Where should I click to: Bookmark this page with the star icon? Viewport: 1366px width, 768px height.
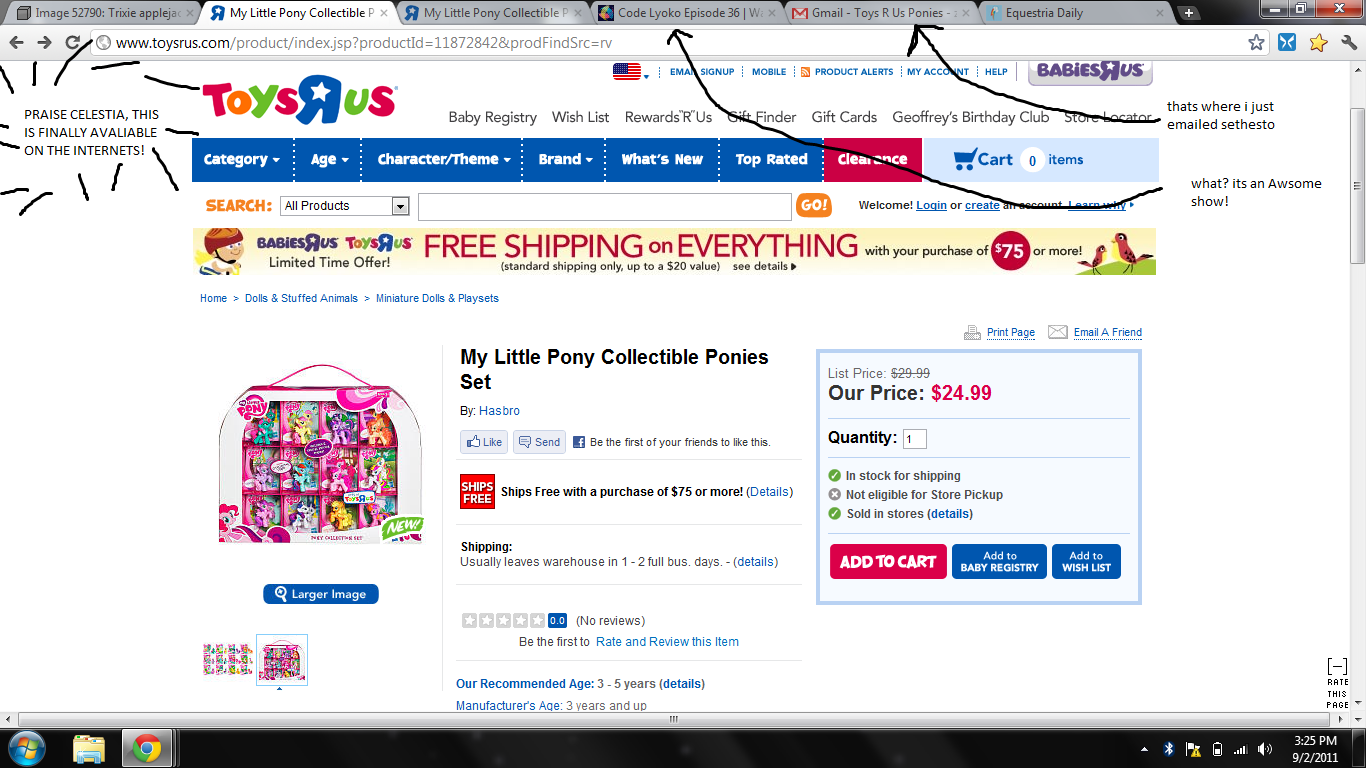coord(1257,43)
